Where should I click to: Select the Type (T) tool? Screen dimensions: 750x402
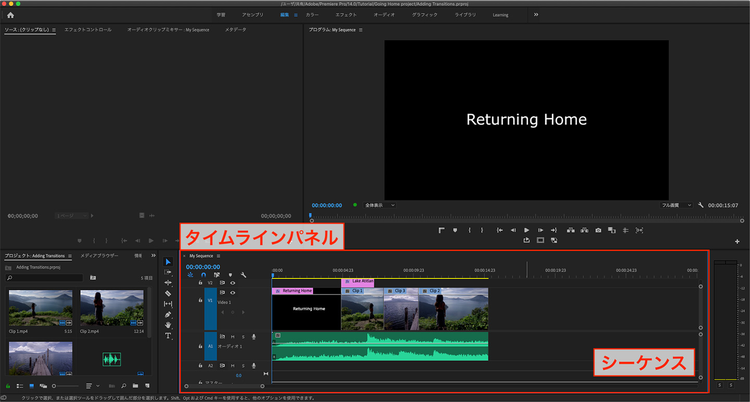click(x=168, y=336)
